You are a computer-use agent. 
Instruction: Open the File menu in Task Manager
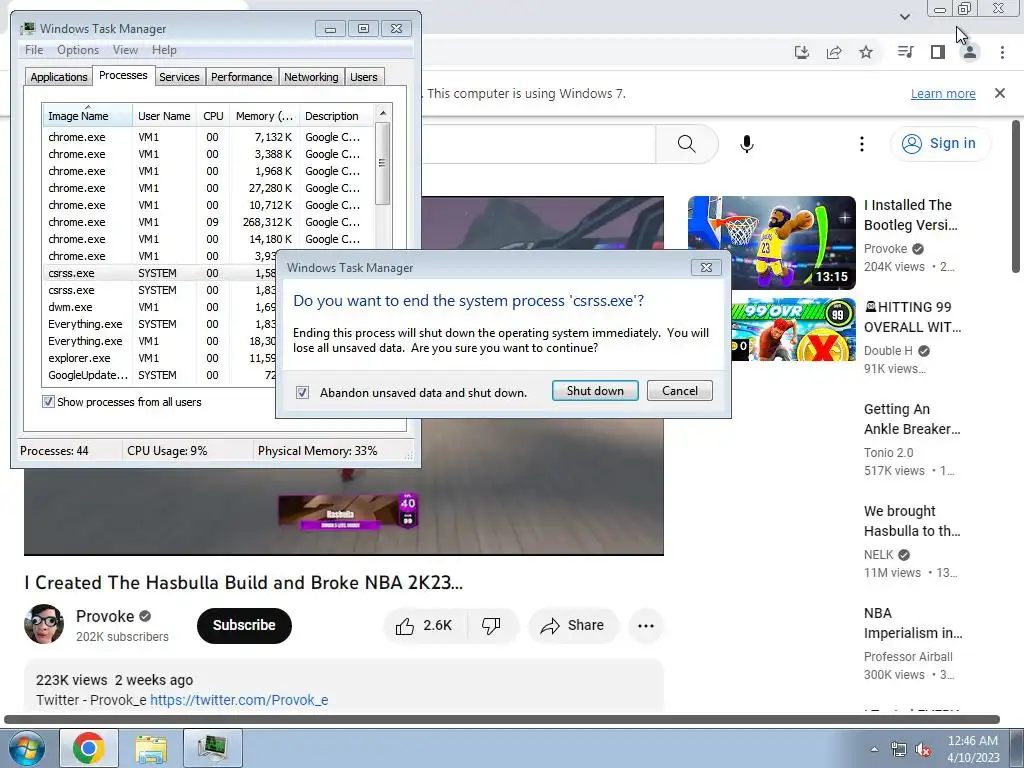tap(34, 50)
